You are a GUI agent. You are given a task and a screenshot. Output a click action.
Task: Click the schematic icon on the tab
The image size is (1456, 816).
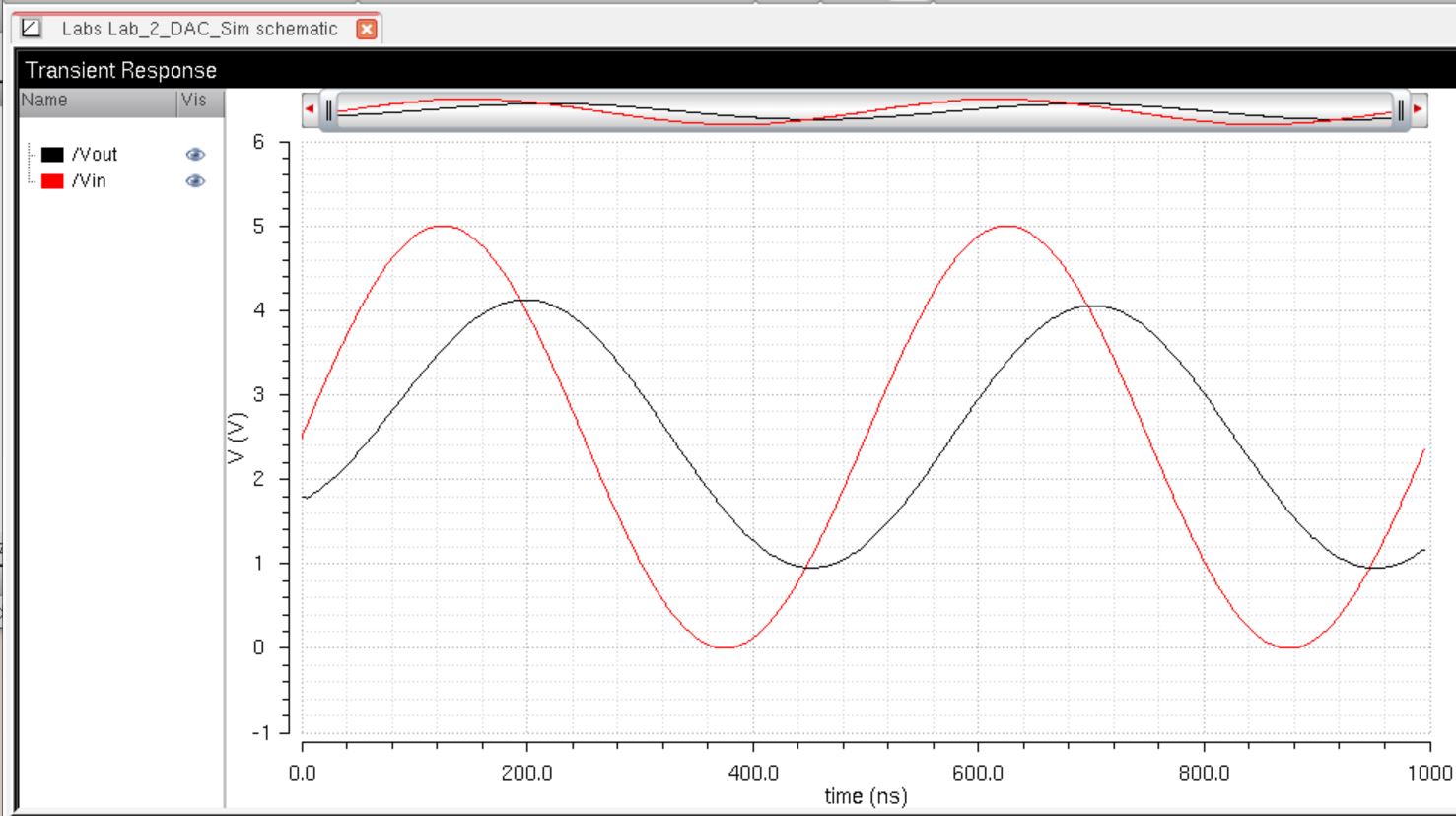click(x=32, y=29)
